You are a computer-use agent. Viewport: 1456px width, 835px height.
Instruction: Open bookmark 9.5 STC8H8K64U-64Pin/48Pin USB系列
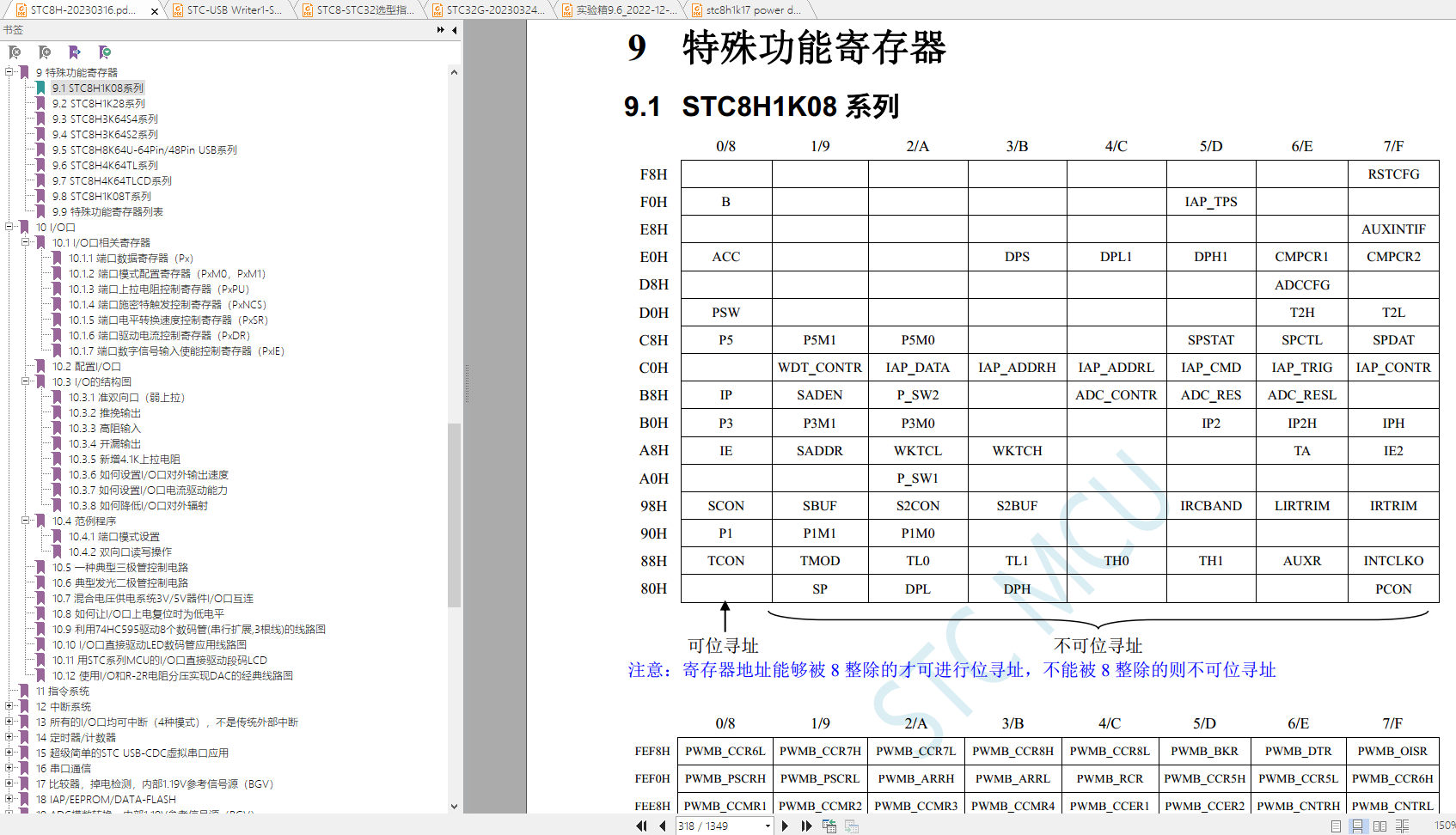(144, 149)
